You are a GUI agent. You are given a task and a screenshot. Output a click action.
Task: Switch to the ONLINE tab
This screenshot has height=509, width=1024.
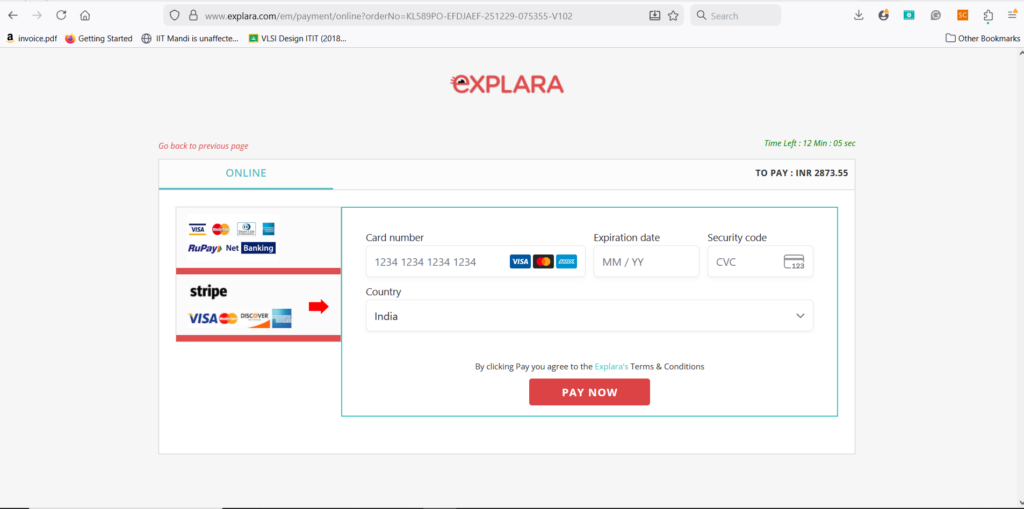(x=246, y=173)
